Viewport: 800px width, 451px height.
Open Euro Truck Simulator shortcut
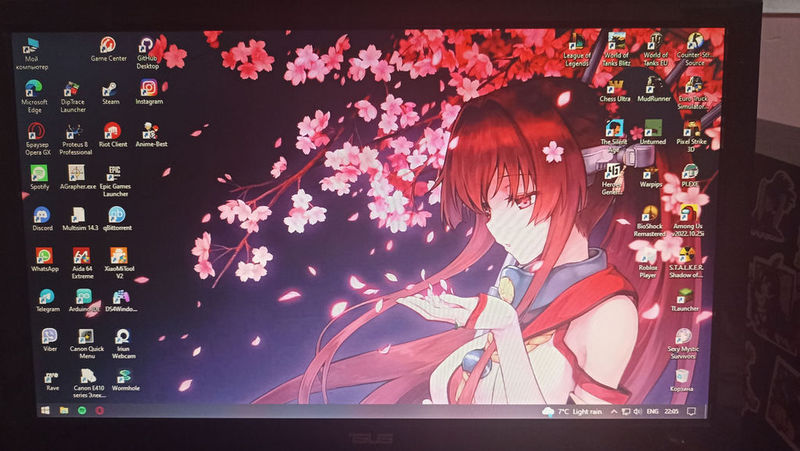[693, 93]
